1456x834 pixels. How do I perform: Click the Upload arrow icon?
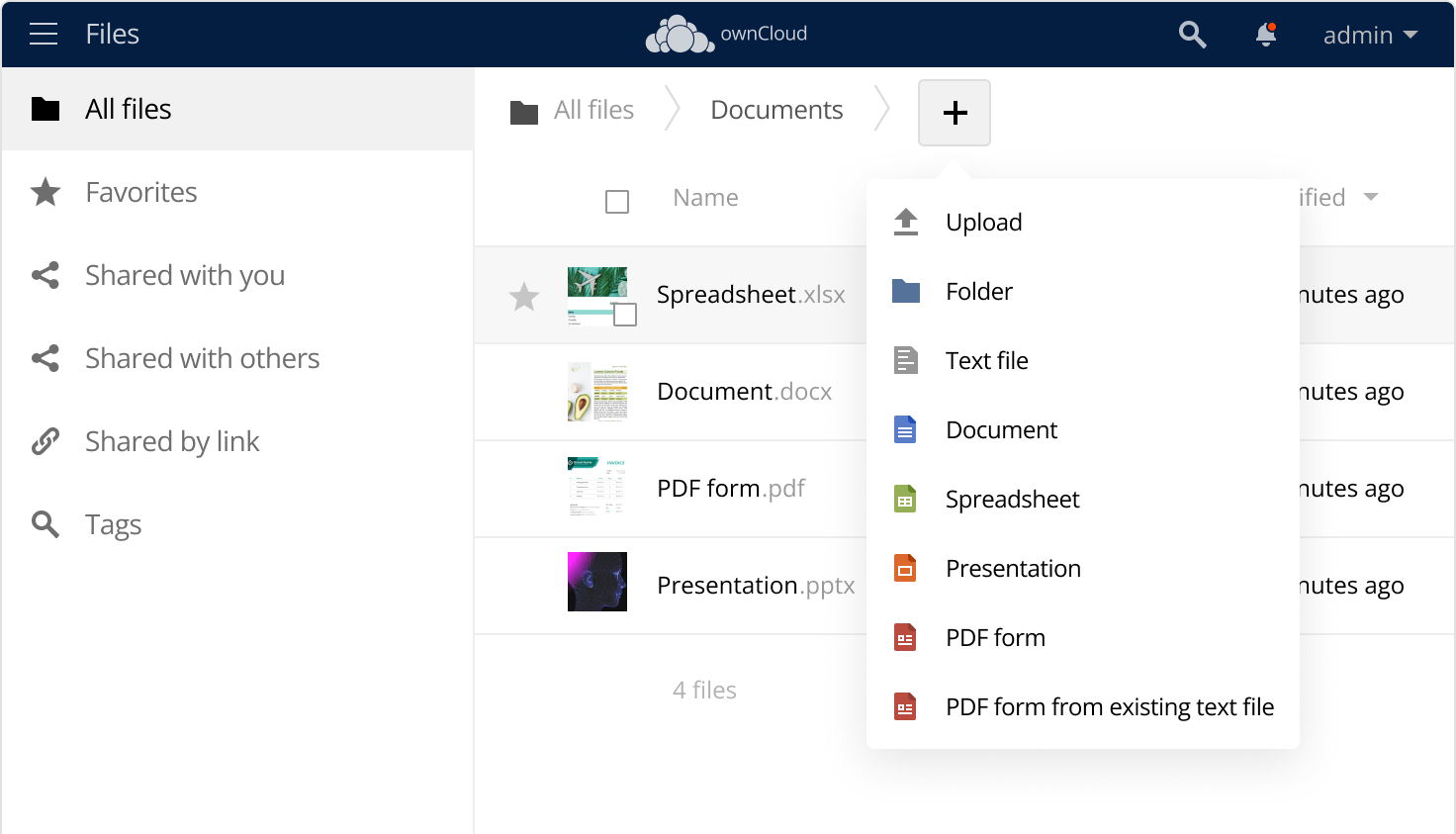tap(905, 223)
